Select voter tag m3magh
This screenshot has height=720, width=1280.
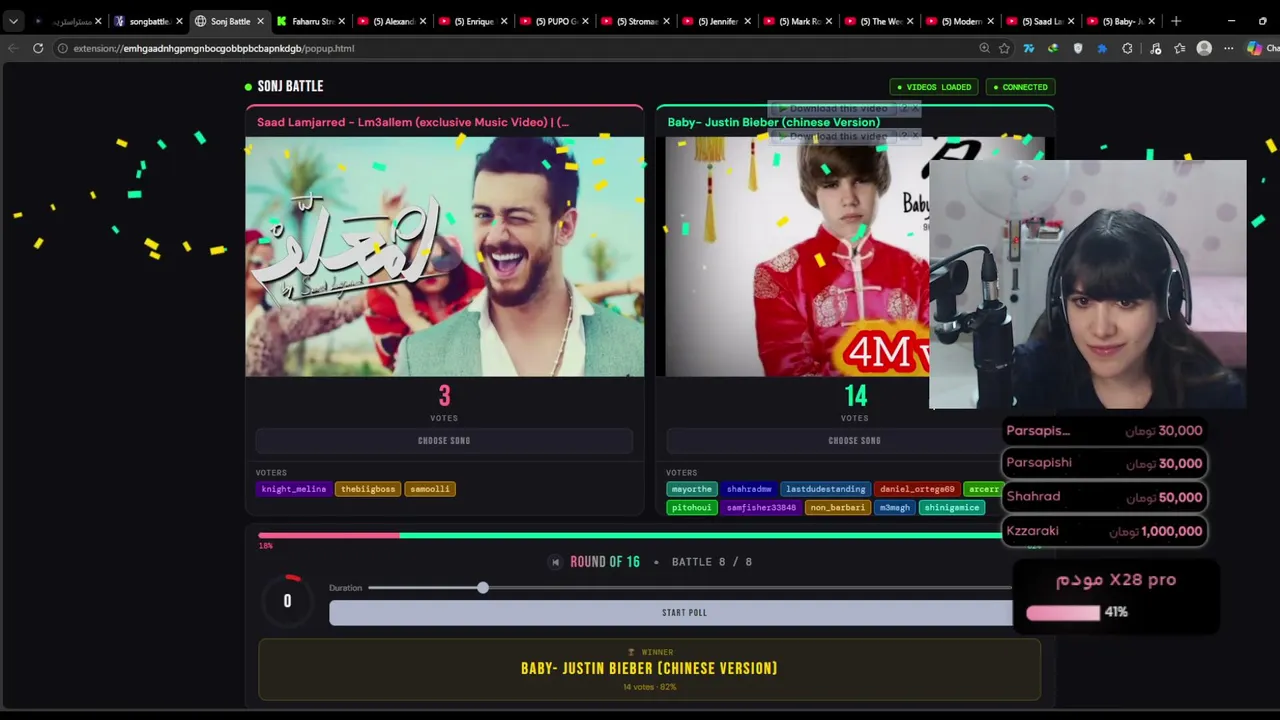[x=895, y=507]
